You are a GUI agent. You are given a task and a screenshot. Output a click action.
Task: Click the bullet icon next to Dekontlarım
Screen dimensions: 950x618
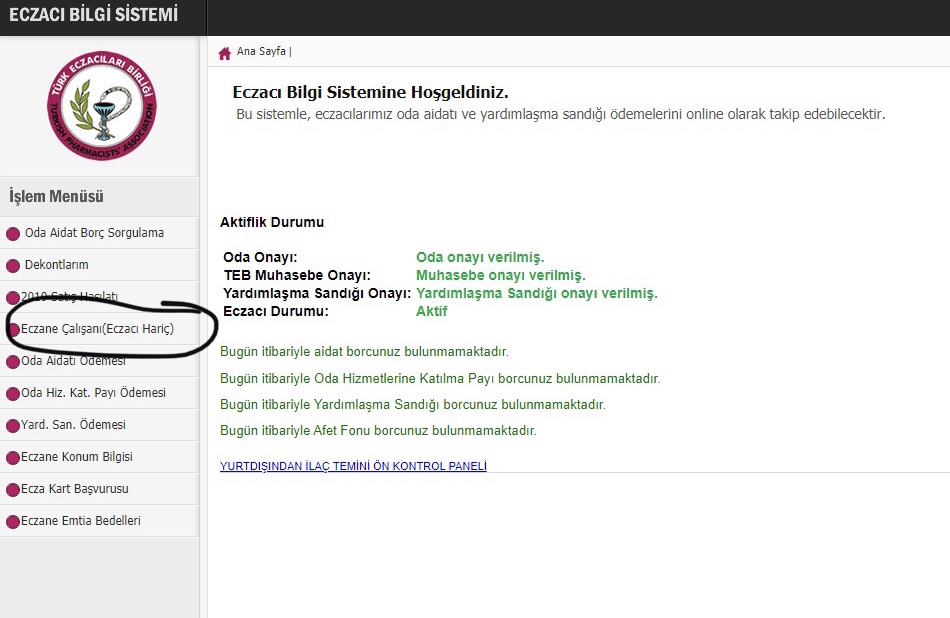coord(13,266)
